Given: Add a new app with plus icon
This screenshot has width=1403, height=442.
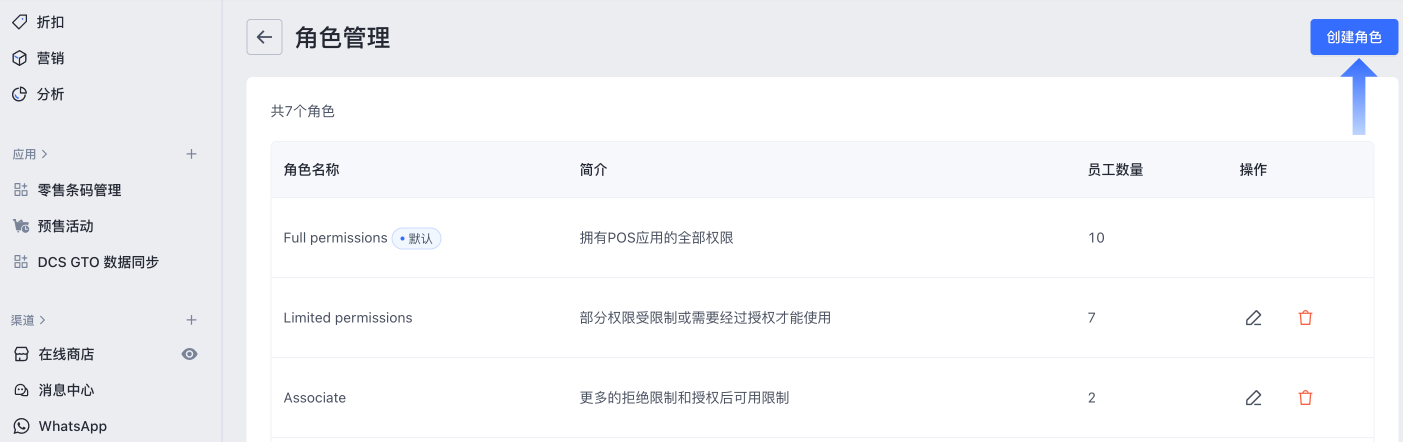Looking at the screenshot, I should [191, 154].
